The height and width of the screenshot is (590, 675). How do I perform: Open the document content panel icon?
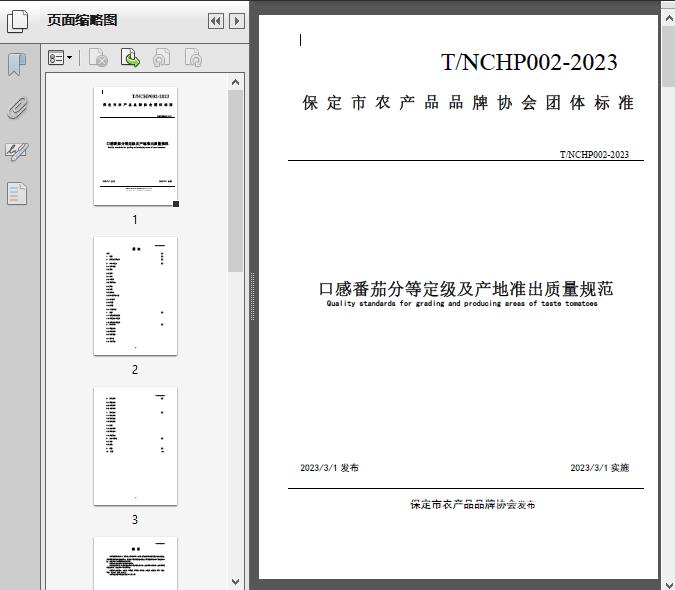click(x=17, y=193)
